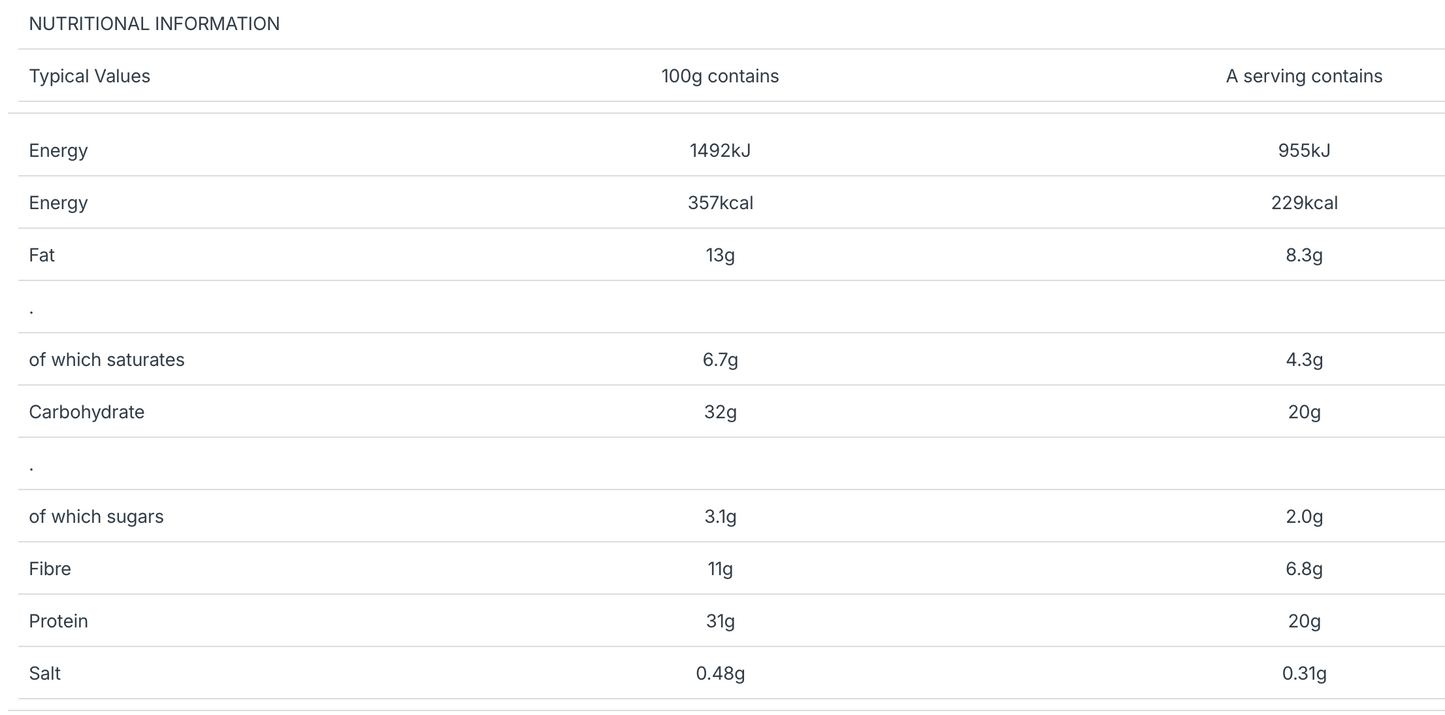Click the 'of which sugars' row label
Image resolution: width=1445 pixels, height=715 pixels.
[96, 517]
